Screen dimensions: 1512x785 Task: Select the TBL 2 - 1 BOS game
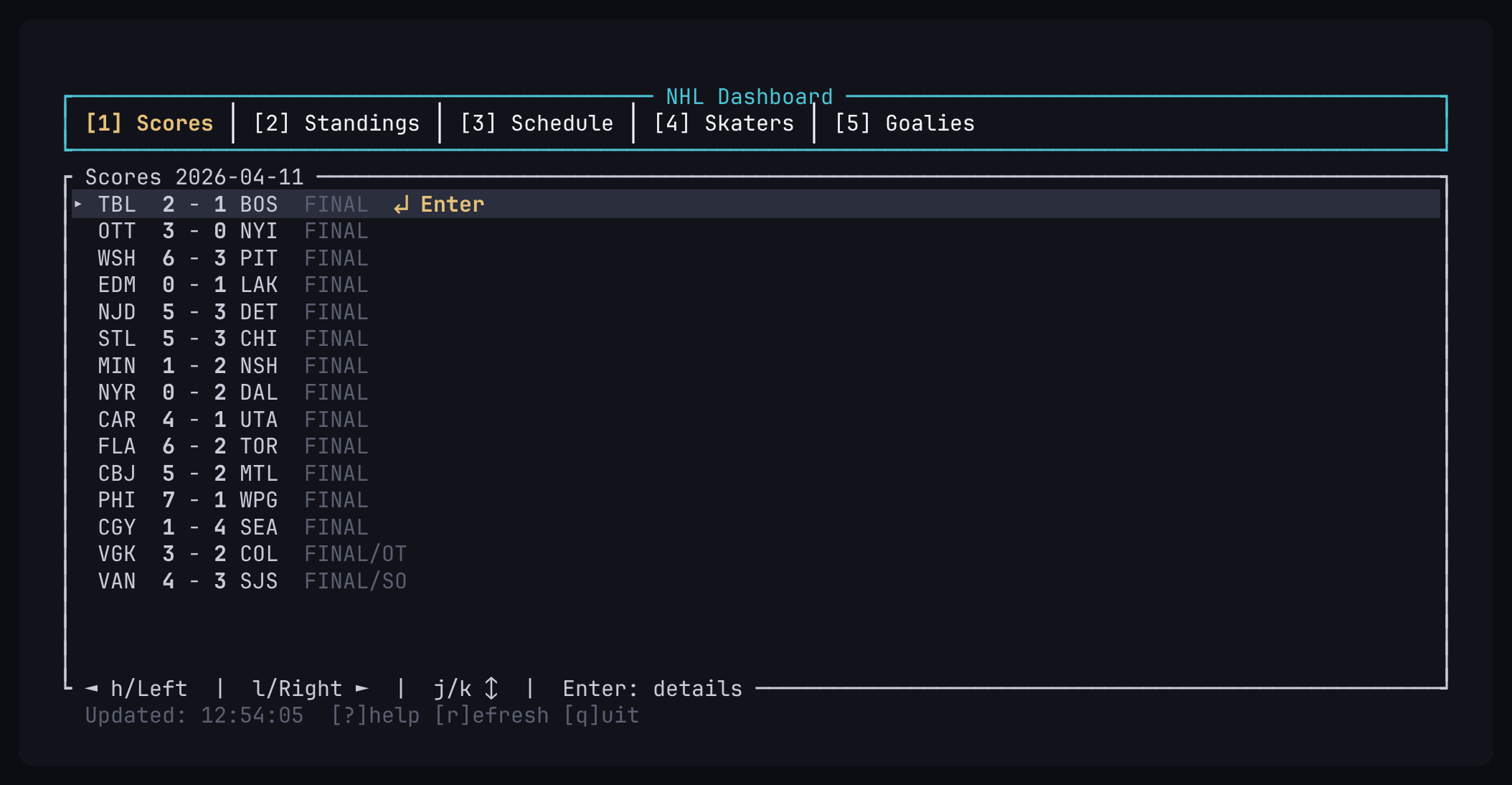756,205
